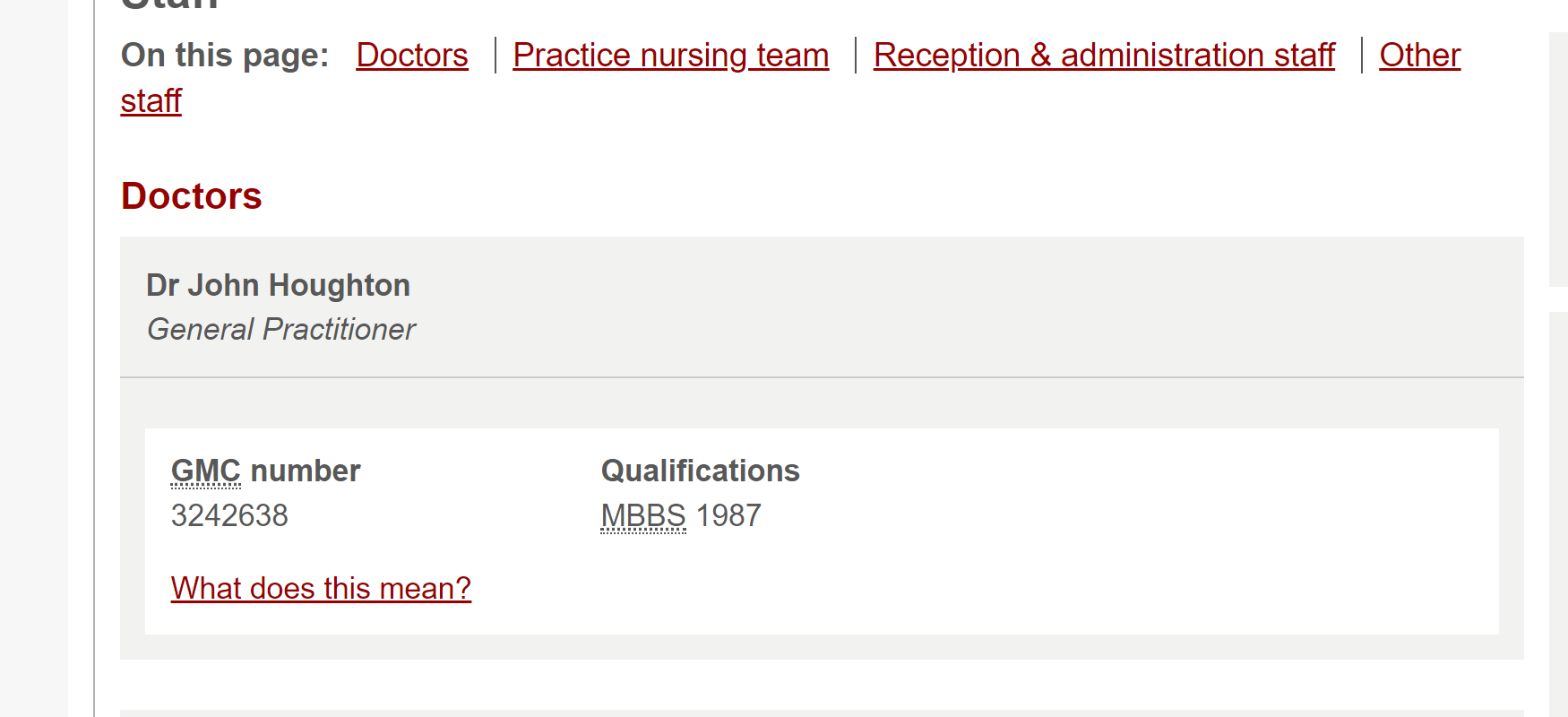Click the qualification year 1987
Screen dimensions: 1568x717
pyautogui.click(x=728, y=516)
